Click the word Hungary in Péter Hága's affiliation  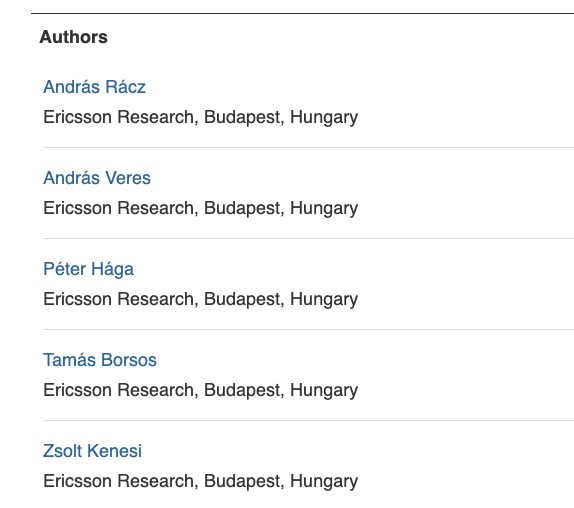(x=324, y=300)
